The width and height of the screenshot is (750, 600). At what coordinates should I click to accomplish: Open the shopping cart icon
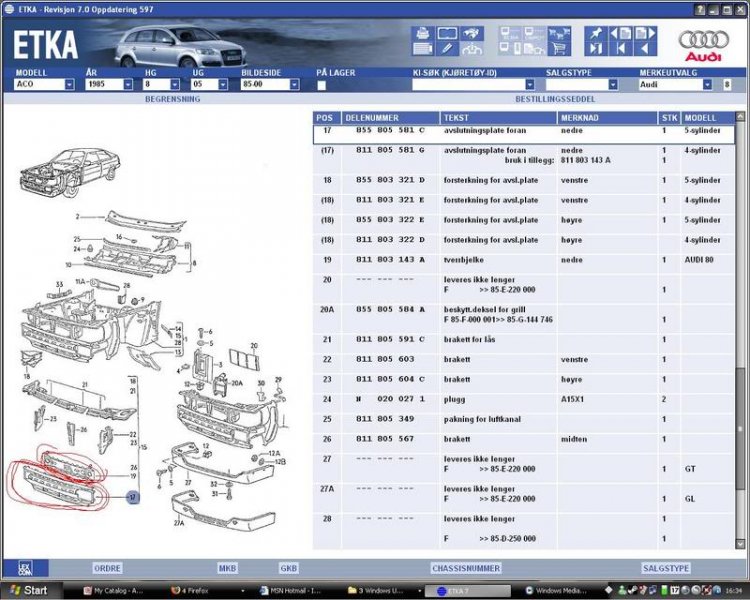559,48
